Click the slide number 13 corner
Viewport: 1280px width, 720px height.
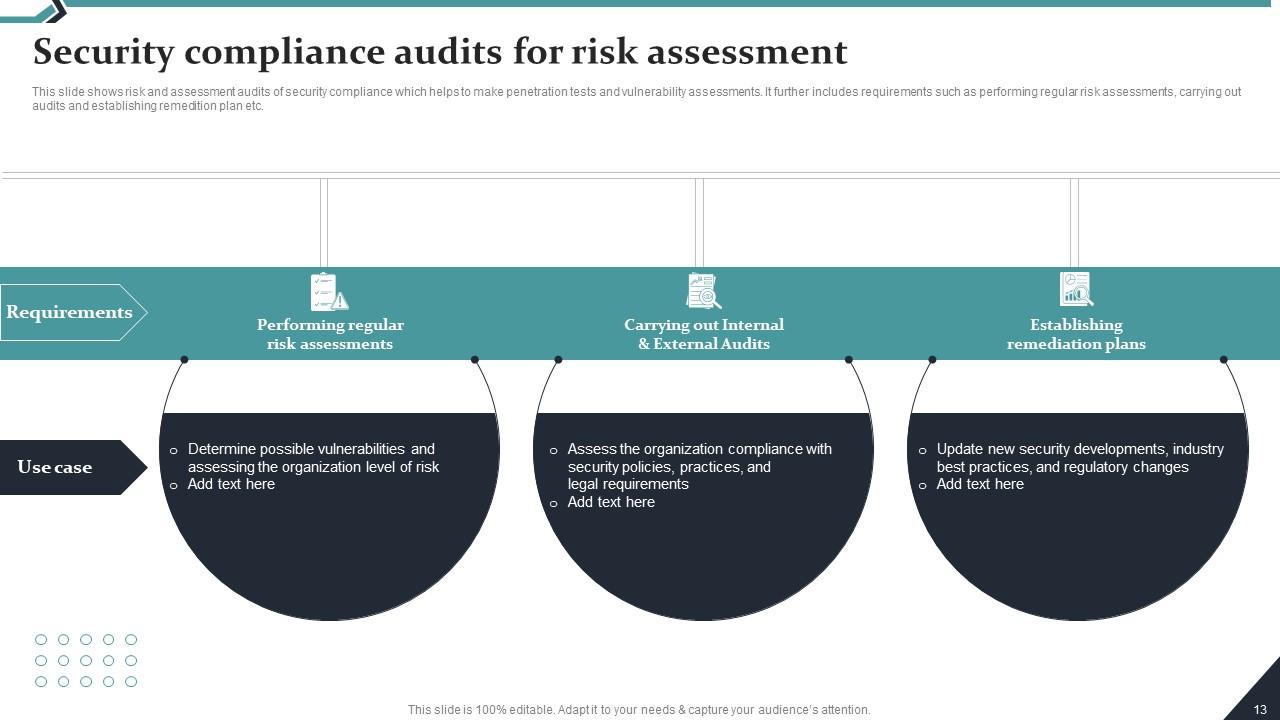pyautogui.click(x=1259, y=708)
